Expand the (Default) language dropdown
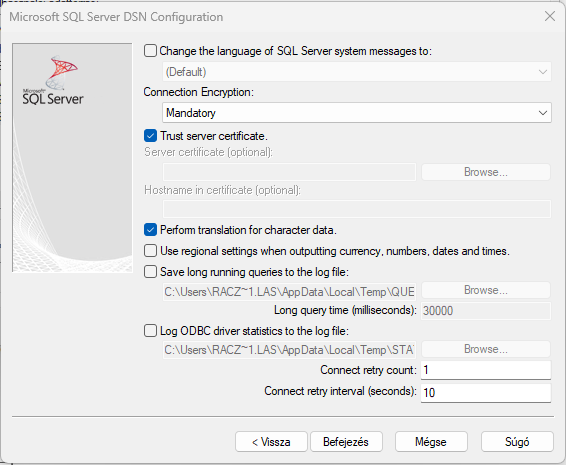 (357, 72)
